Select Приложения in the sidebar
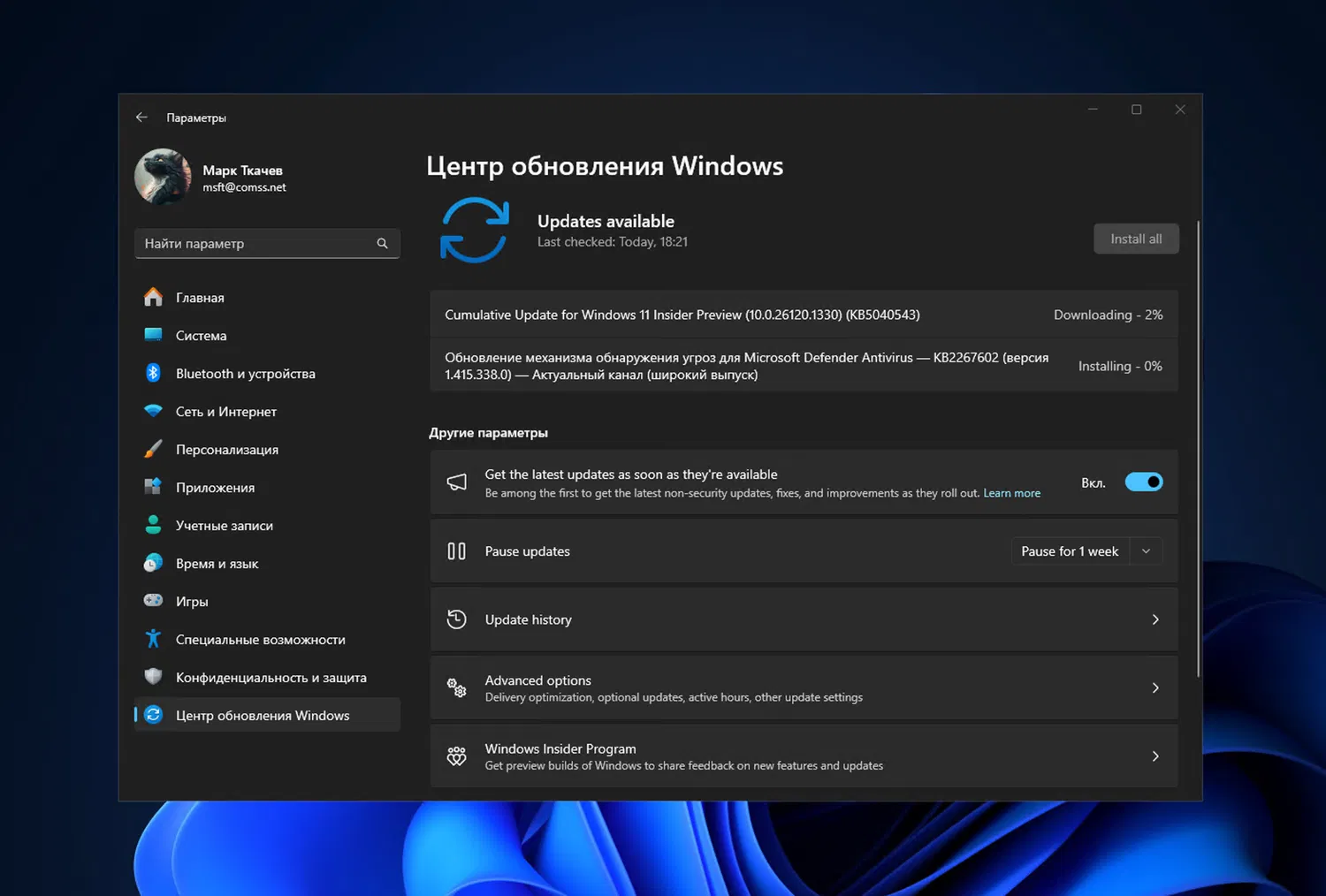1326x896 pixels. [x=267, y=488]
